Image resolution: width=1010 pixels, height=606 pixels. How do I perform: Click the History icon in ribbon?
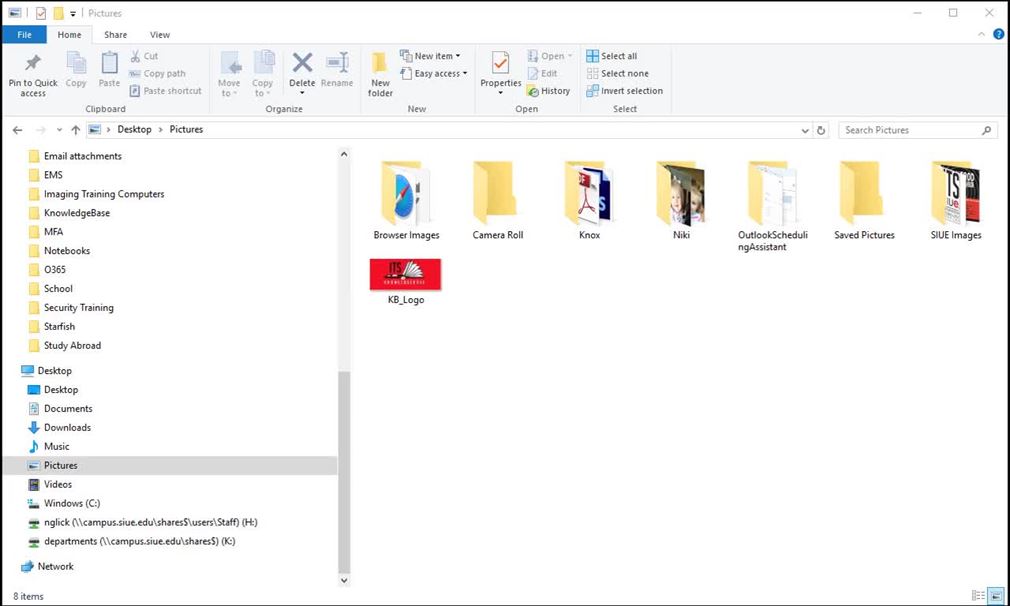coord(548,91)
